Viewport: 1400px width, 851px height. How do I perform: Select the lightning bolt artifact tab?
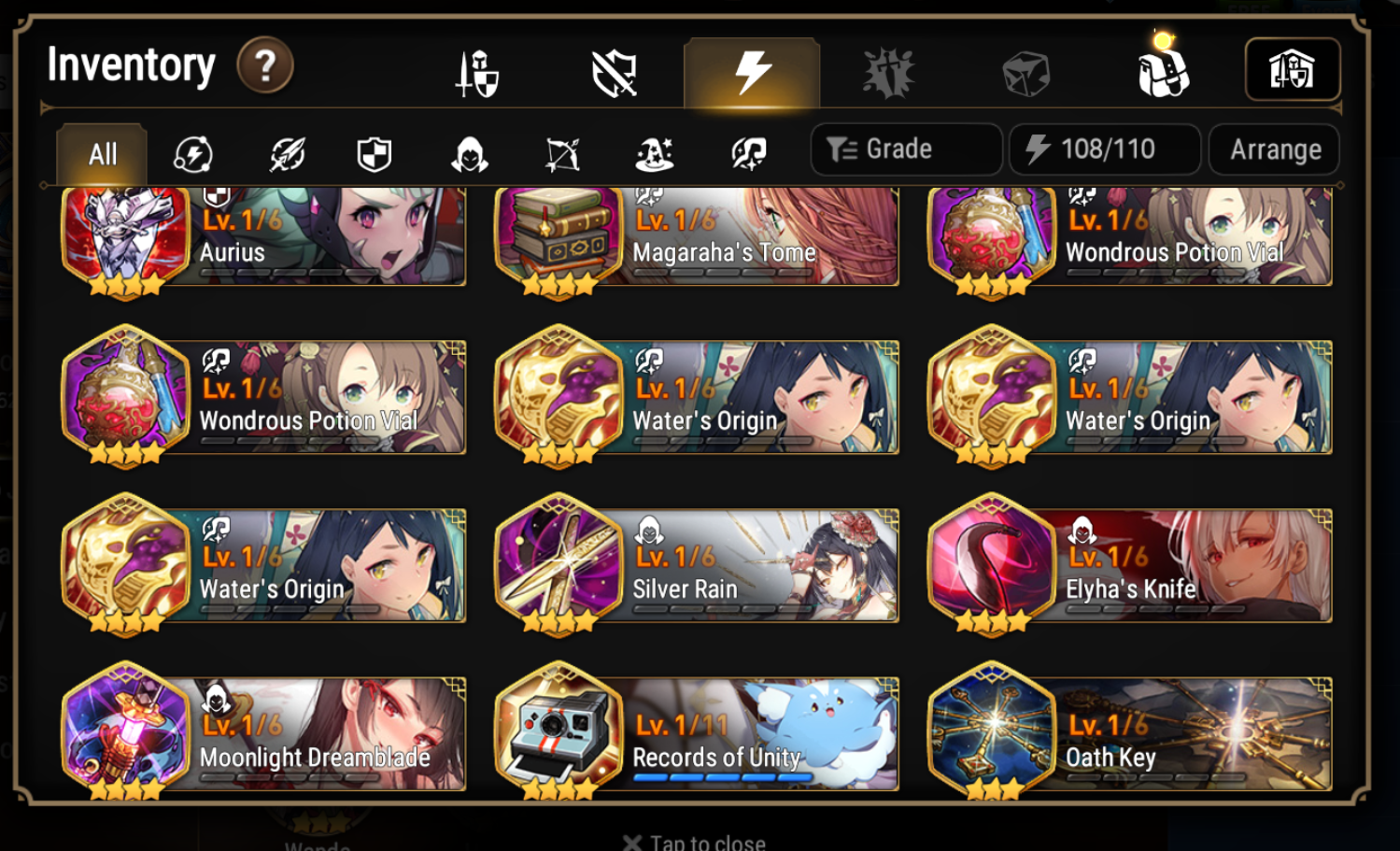tap(752, 73)
